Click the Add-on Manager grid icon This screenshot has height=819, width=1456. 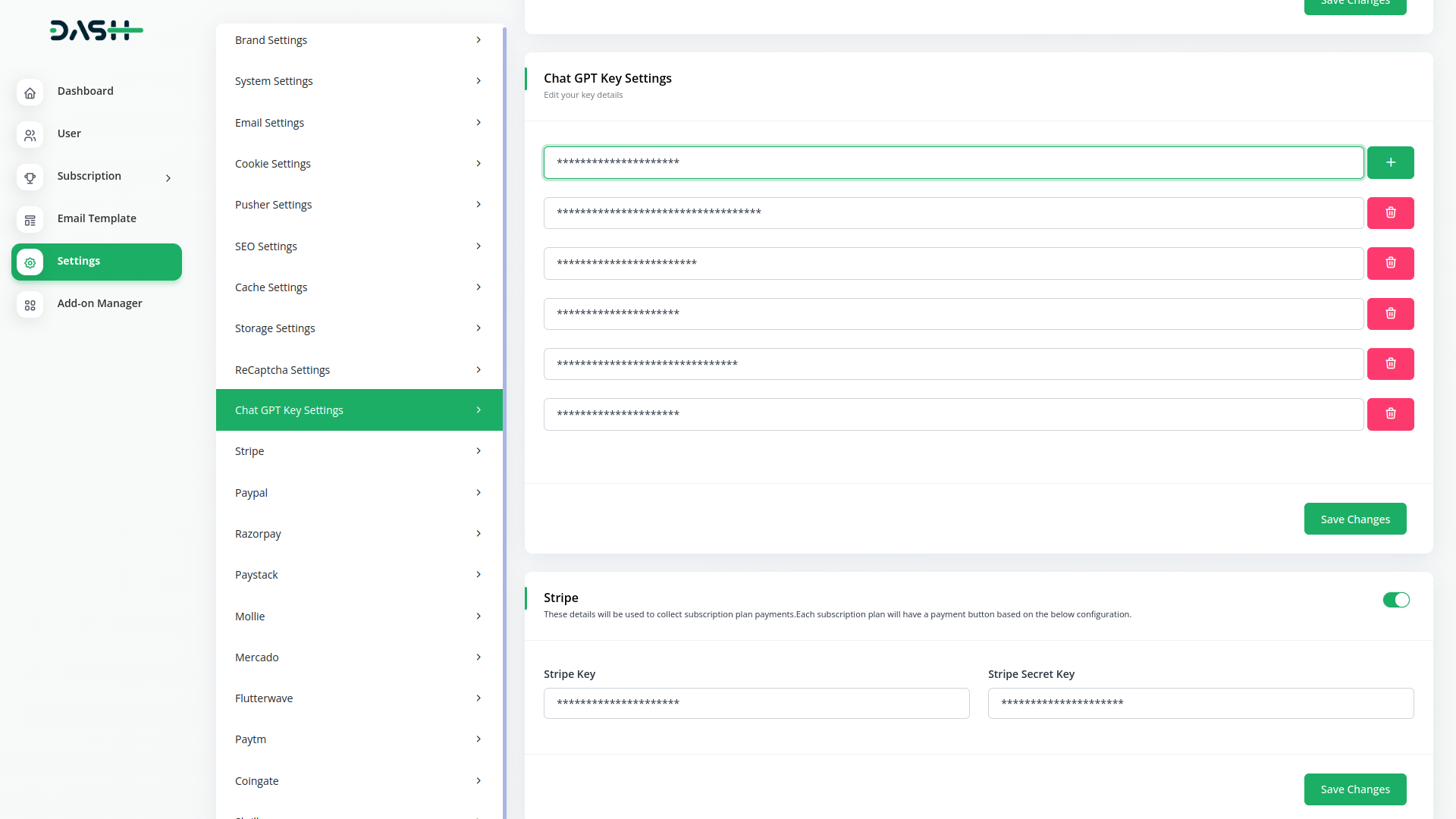point(30,305)
